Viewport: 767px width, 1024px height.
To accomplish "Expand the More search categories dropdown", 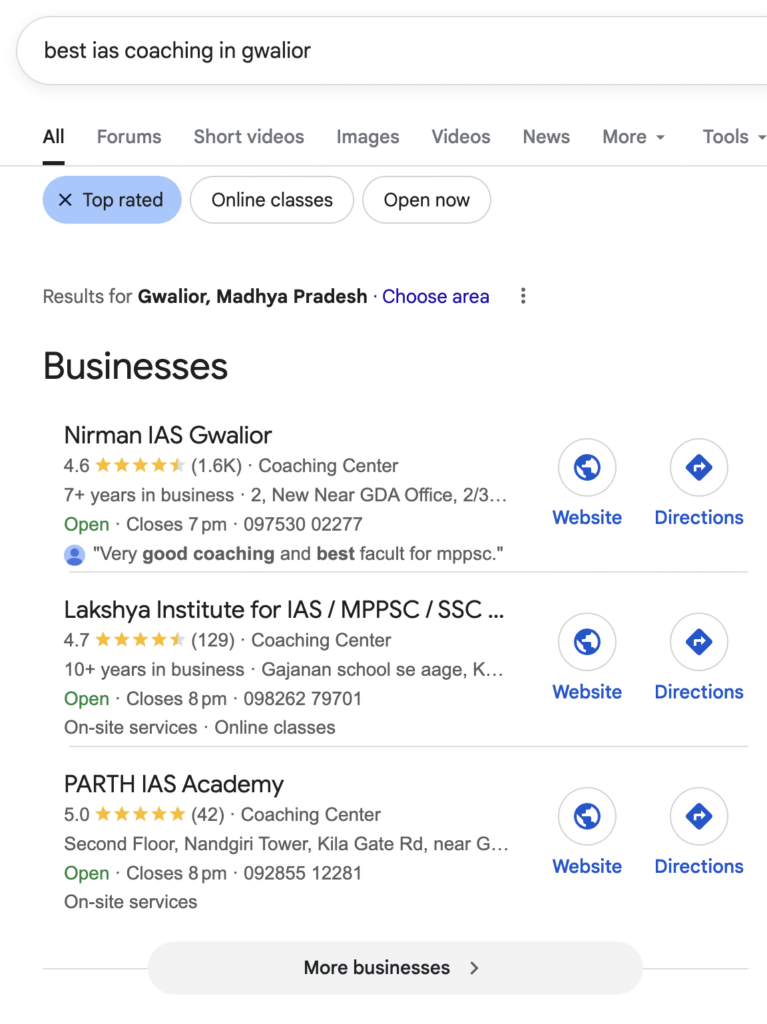I will point(634,137).
